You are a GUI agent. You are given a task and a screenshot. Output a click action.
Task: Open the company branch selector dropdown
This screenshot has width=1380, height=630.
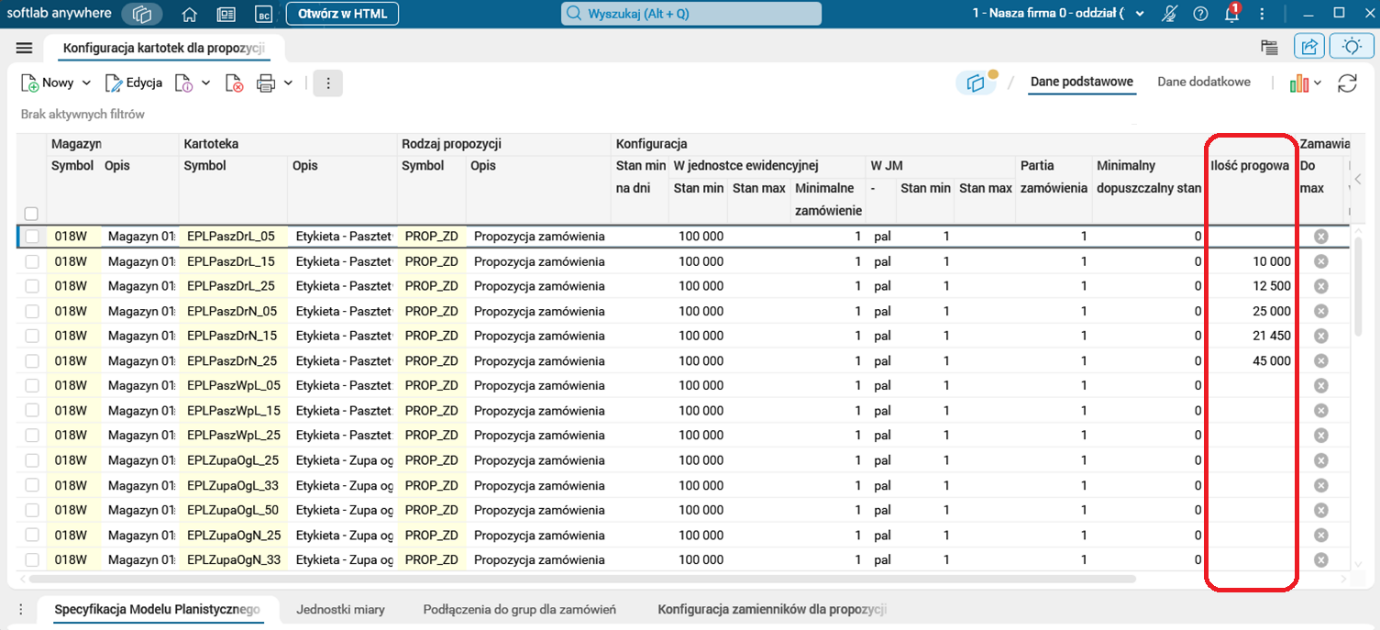[x=1139, y=14]
